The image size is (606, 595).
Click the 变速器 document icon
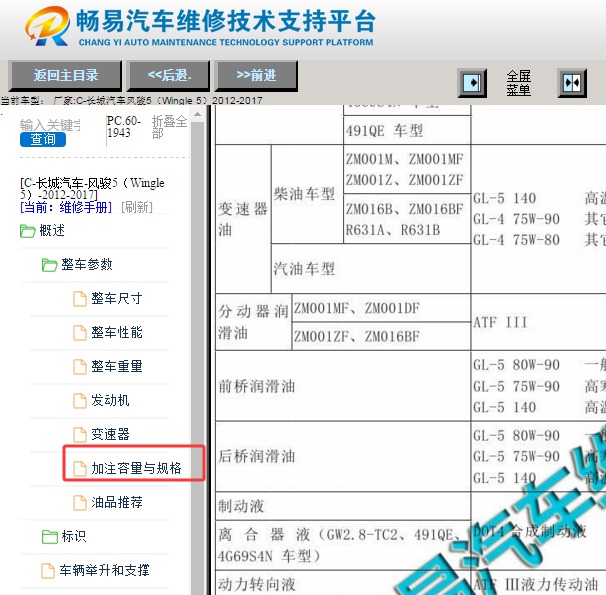pyautogui.click(x=80, y=435)
